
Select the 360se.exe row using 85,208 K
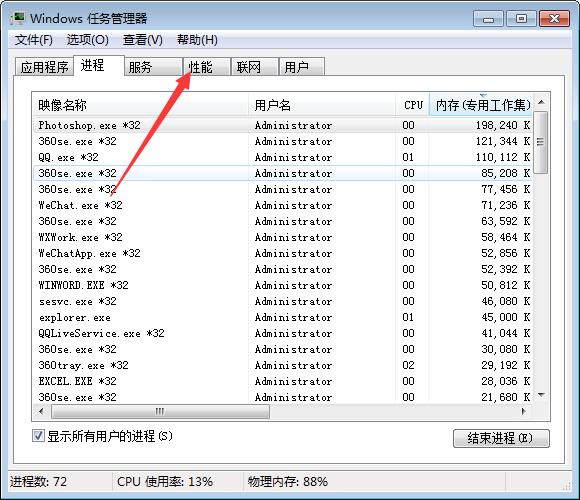283,173
